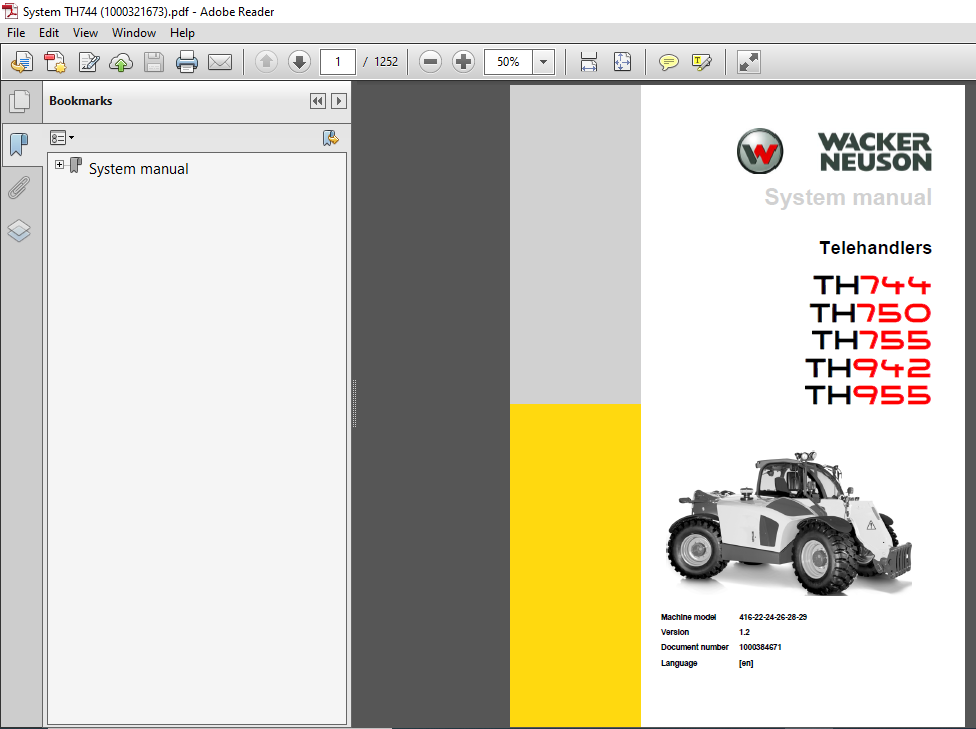Go to next page with the down arrow
This screenshot has width=976, height=729.
click(299, 62)
